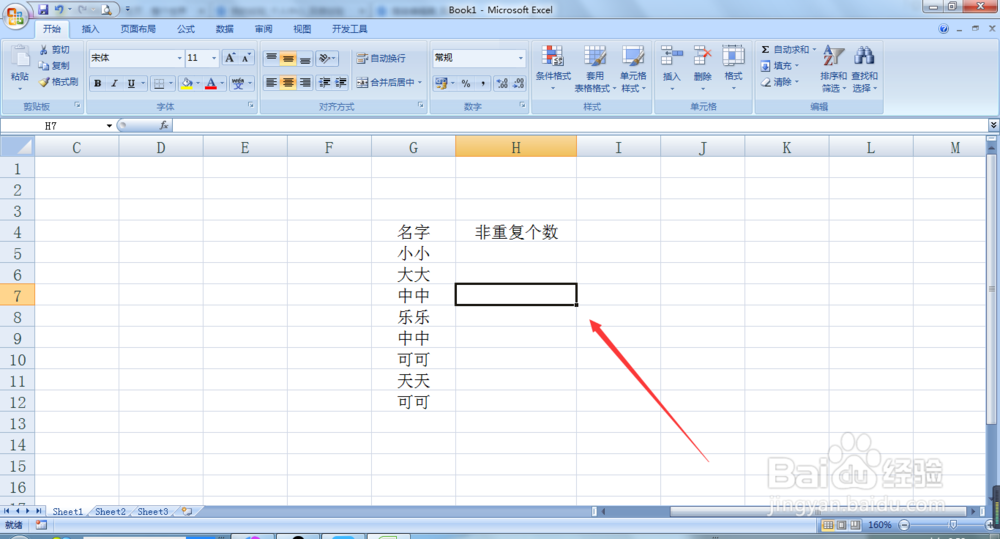Viewport: 1000px width, 539px height.
Task: Toggle Italic formatting
Action: (114, 83)
